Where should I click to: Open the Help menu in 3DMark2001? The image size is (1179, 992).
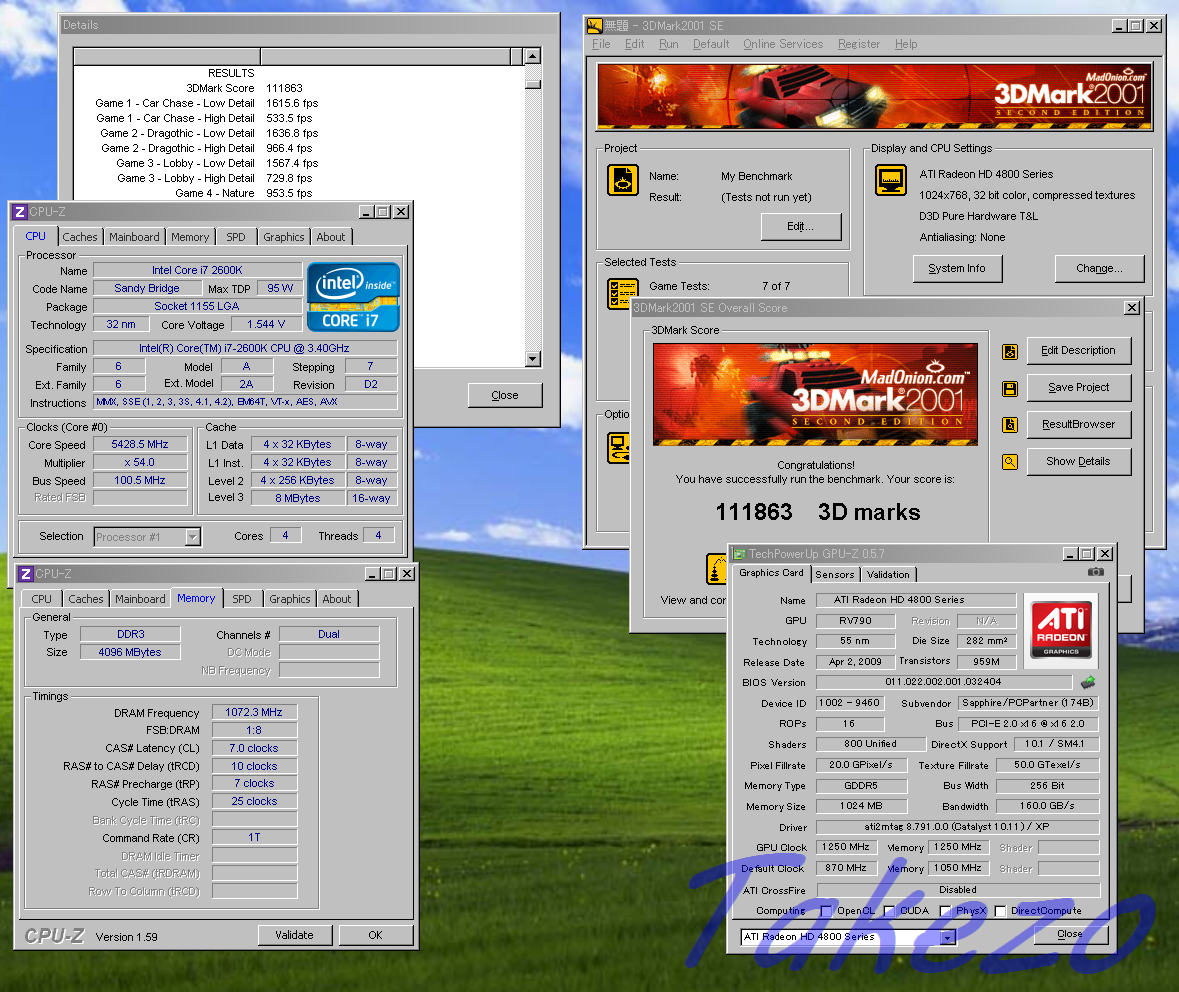click(x=906, y=44)
